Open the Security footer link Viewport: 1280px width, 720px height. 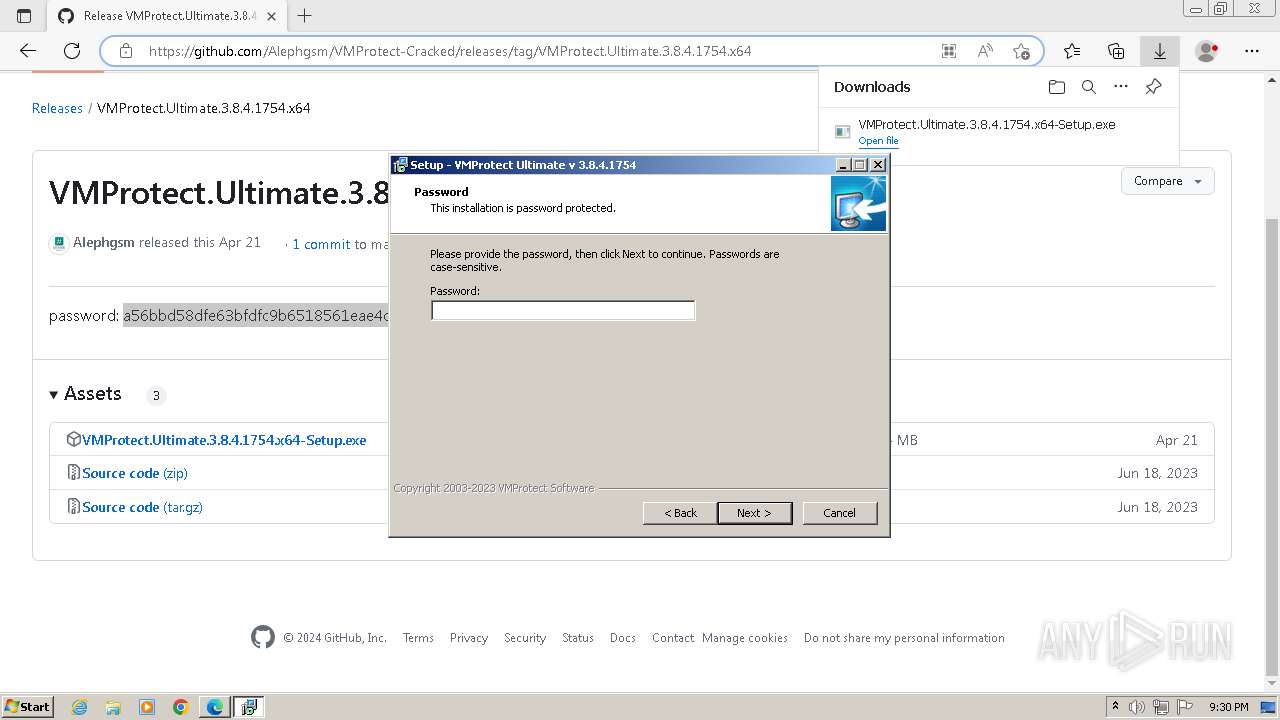pyautogui.click(x=525, y=638)
